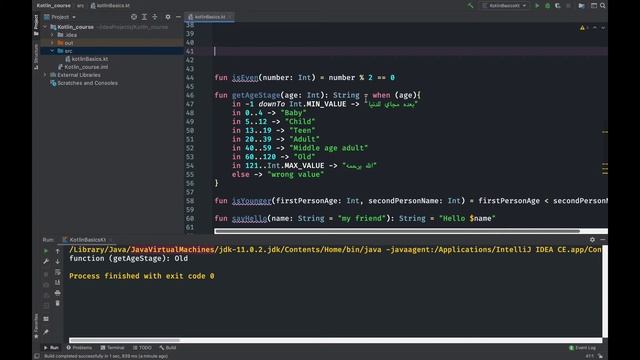Screen dimensions: 640x360
Task: Click the top toolbar Stop square icon
Action: click(x=569, y=6)
